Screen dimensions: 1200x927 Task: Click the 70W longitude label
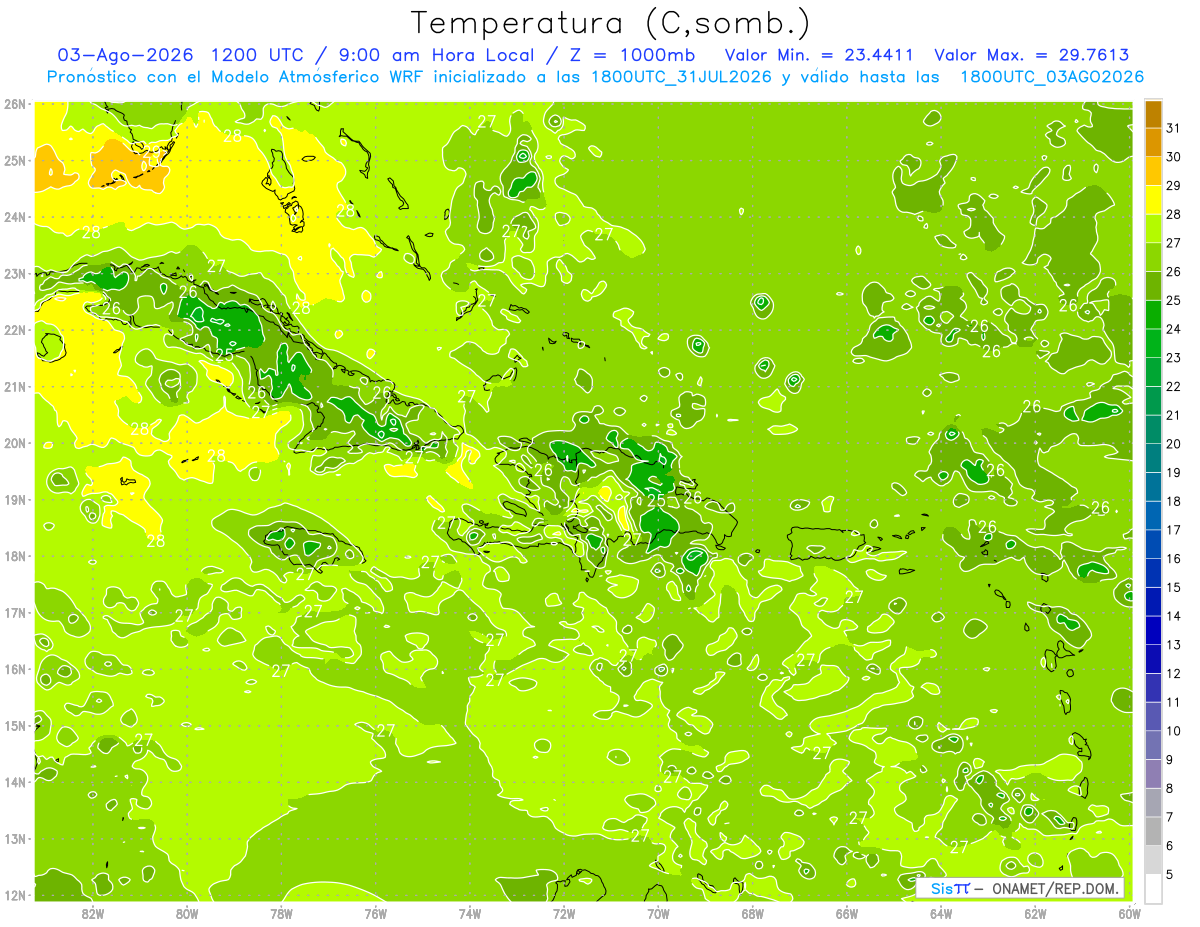click(658, 913)
